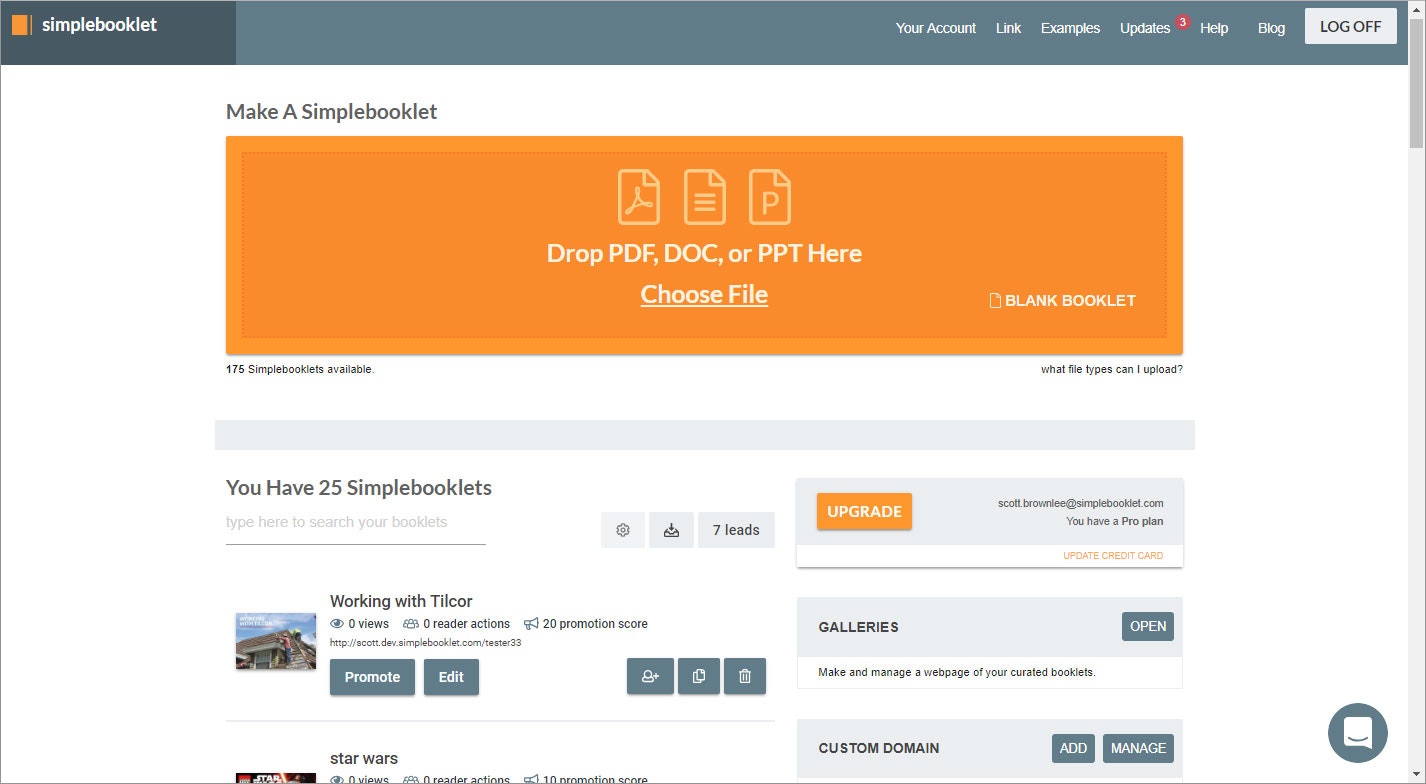Screen dimensions: 1426x784
Task: Click scott.brownlee@simplebooklet.com email text
Action: tap(1081, 503)
